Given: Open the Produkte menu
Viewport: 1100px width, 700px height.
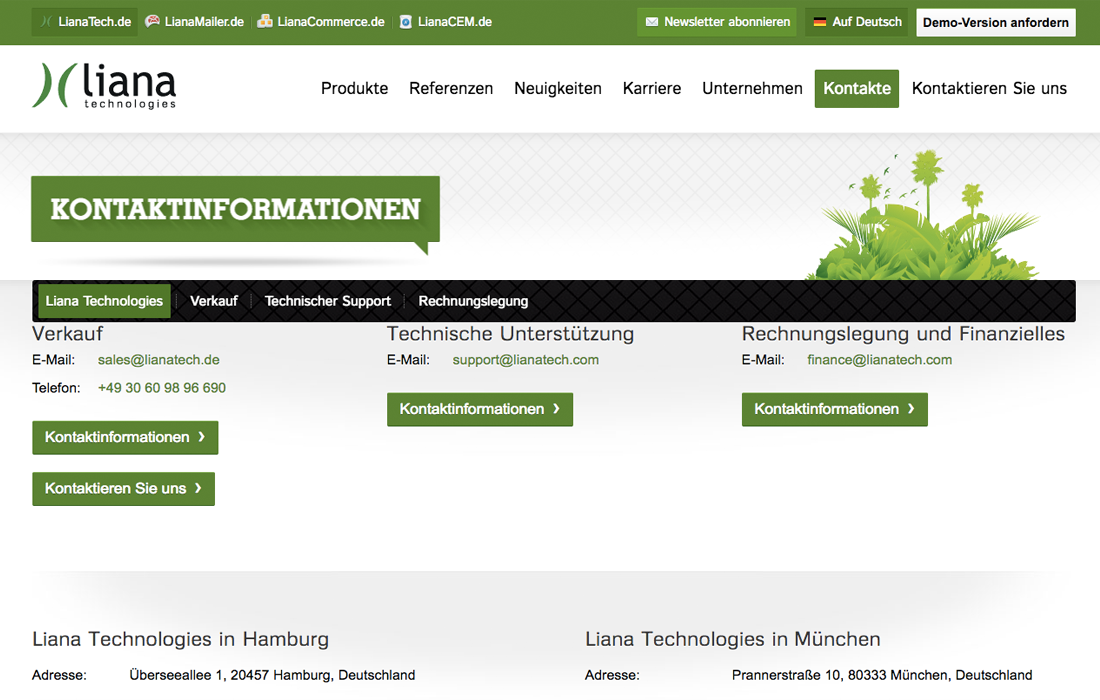Looking at the screenshot, I should point(354,88).
